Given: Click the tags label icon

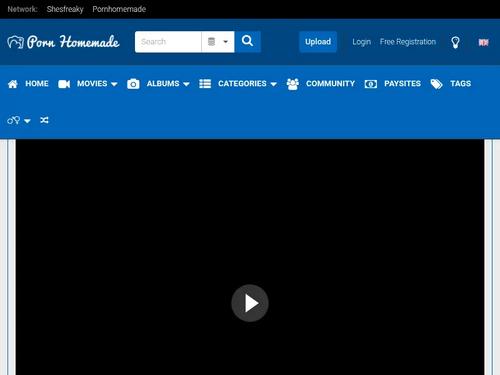Looking at the screenshot, I should coord(436,84).
